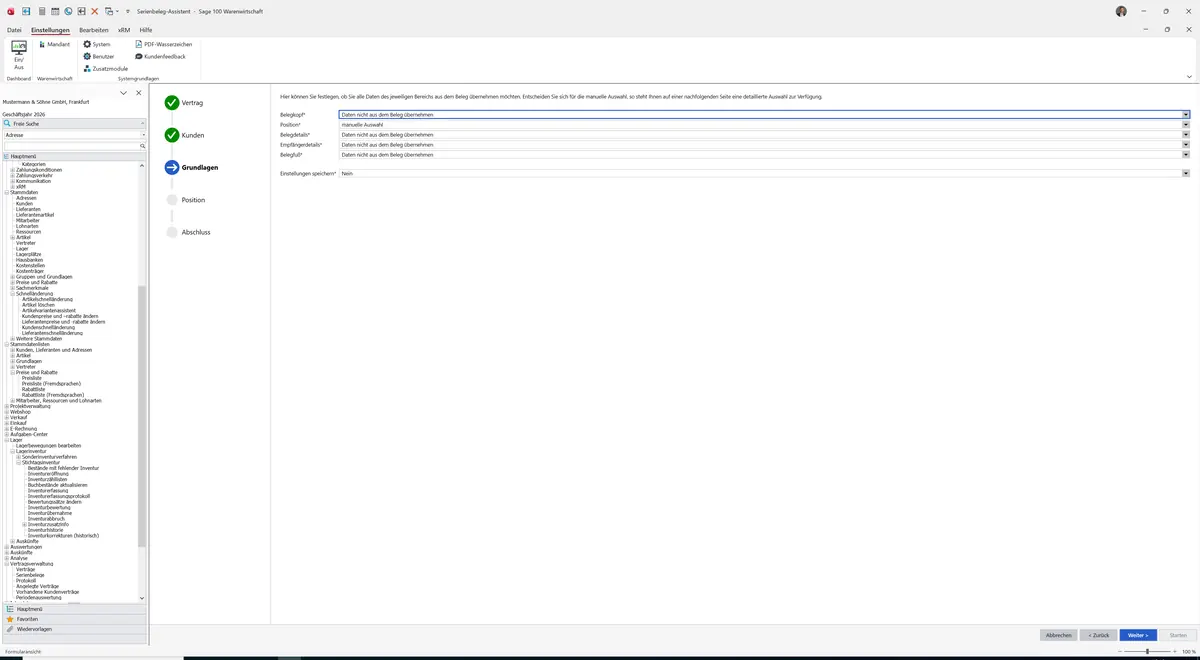Open Zusatzmodule in the ribbon
The width and height of the screenshot is (1200, 660).
pos(105,68)
